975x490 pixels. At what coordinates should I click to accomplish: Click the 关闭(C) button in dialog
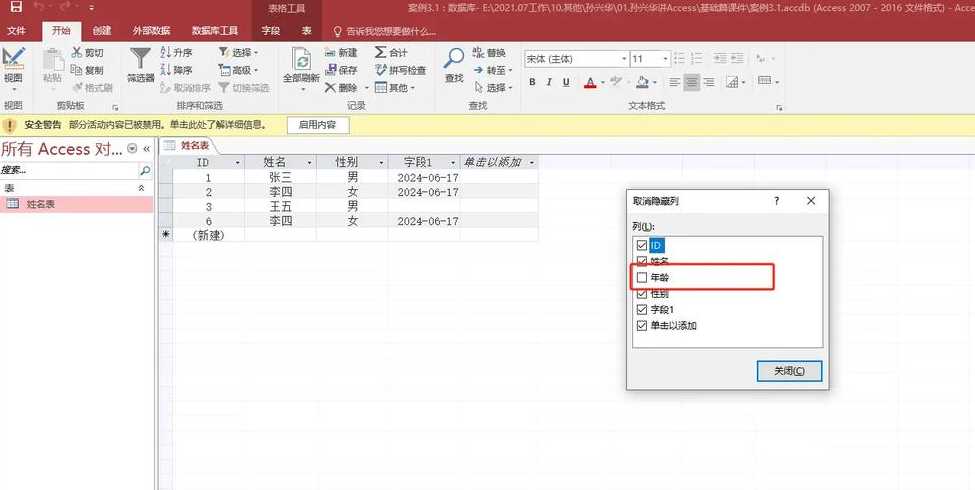pos(790,371)
